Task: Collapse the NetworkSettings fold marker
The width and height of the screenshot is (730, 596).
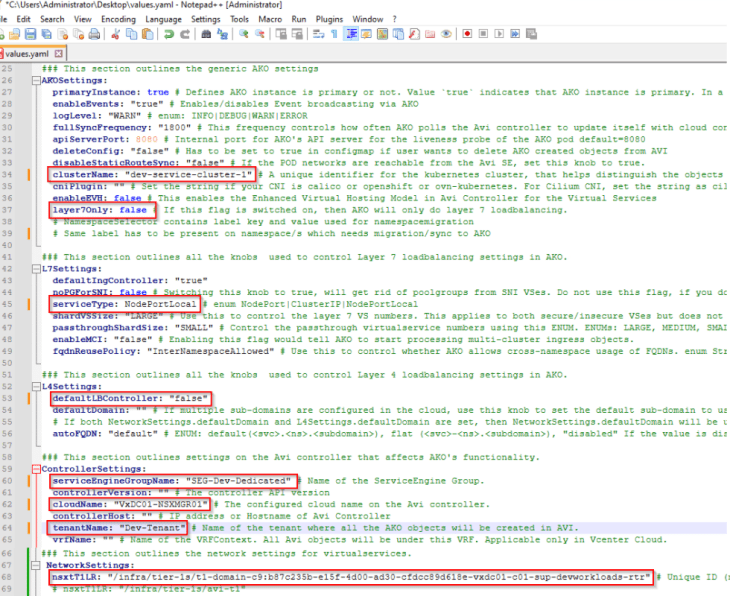Action: [x=36, y=565]
